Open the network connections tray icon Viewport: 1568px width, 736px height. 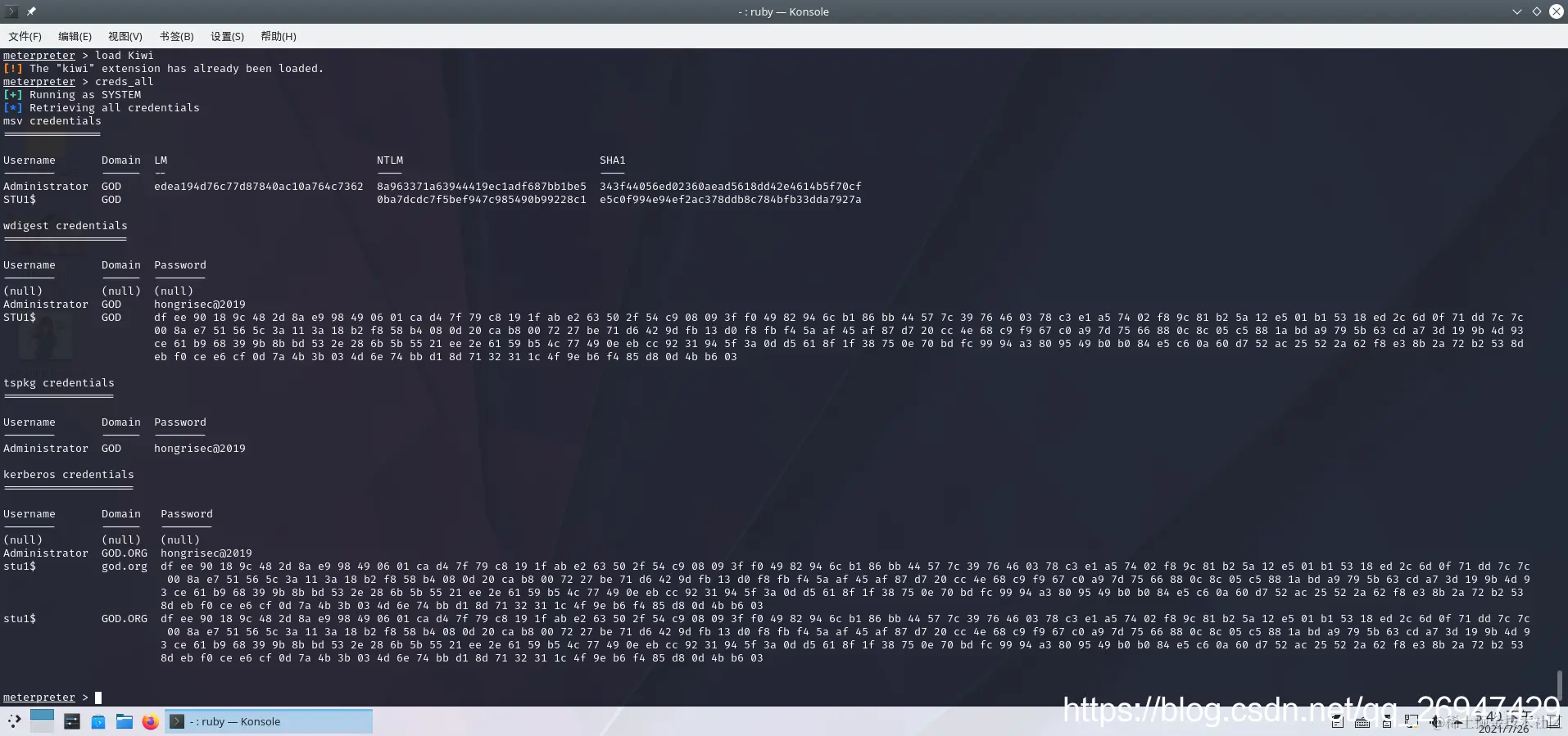click(x=1412, y=722)
